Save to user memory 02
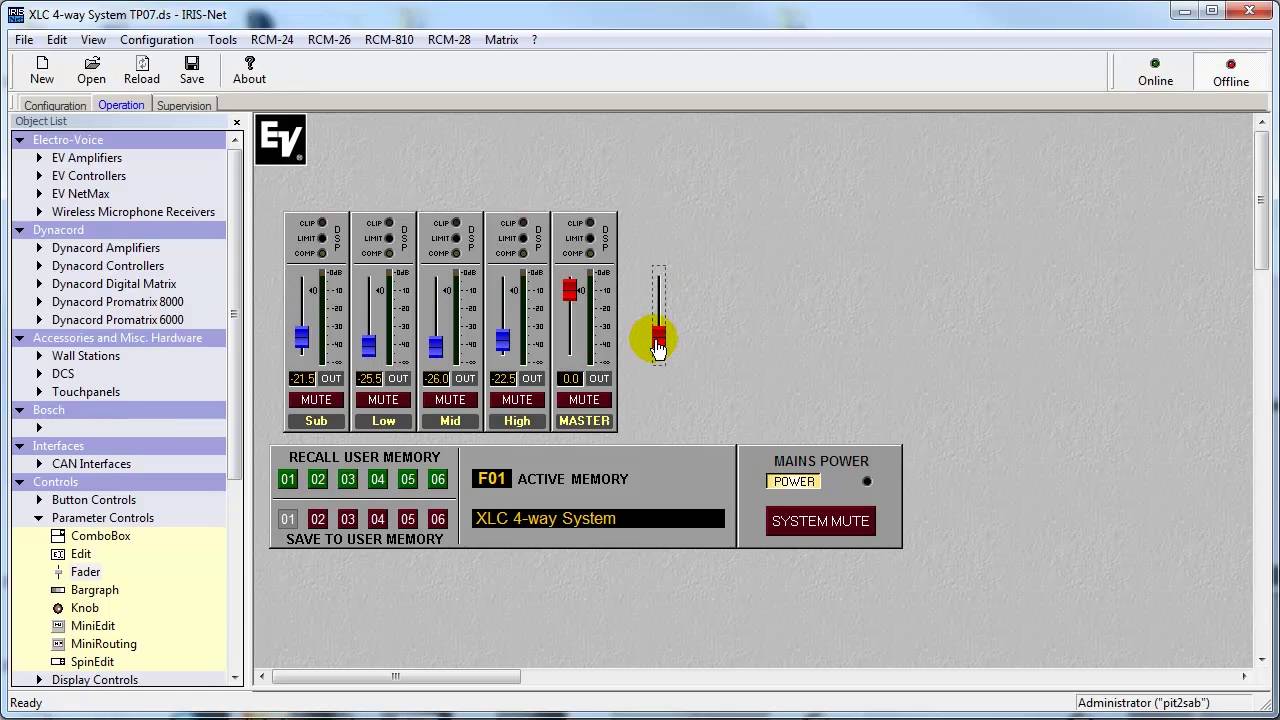This screenshot has height=720, width=1280. [318, 520]
